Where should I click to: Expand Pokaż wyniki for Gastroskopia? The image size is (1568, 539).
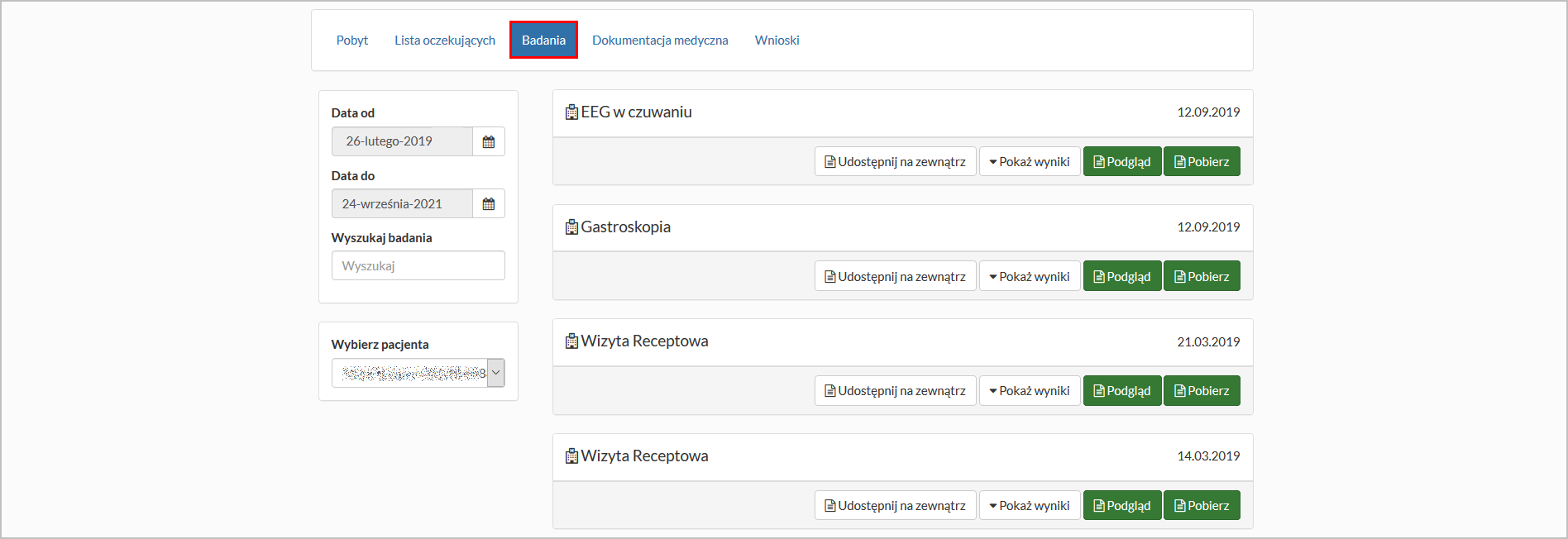click(x=1029, y=277)
